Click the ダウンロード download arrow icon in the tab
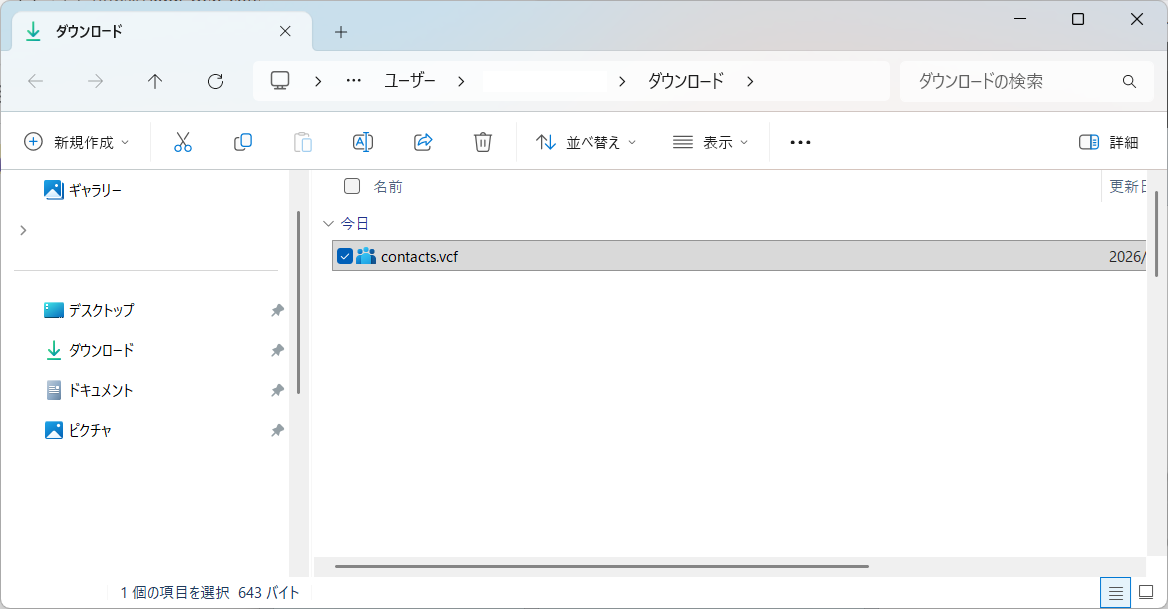The image size is (1168, 609). tap(33, 31)
